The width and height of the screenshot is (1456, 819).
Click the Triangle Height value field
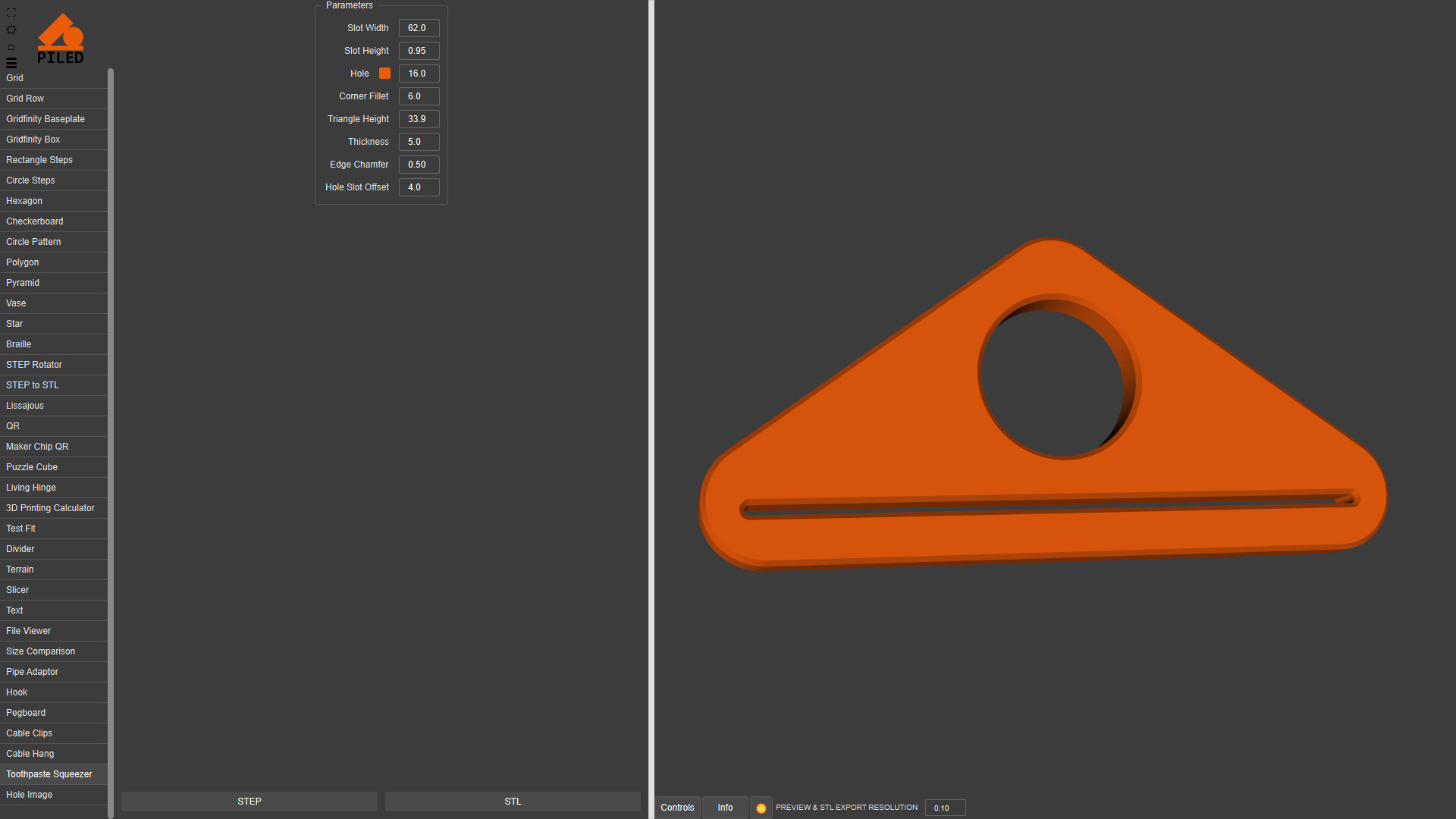point(419,119)
